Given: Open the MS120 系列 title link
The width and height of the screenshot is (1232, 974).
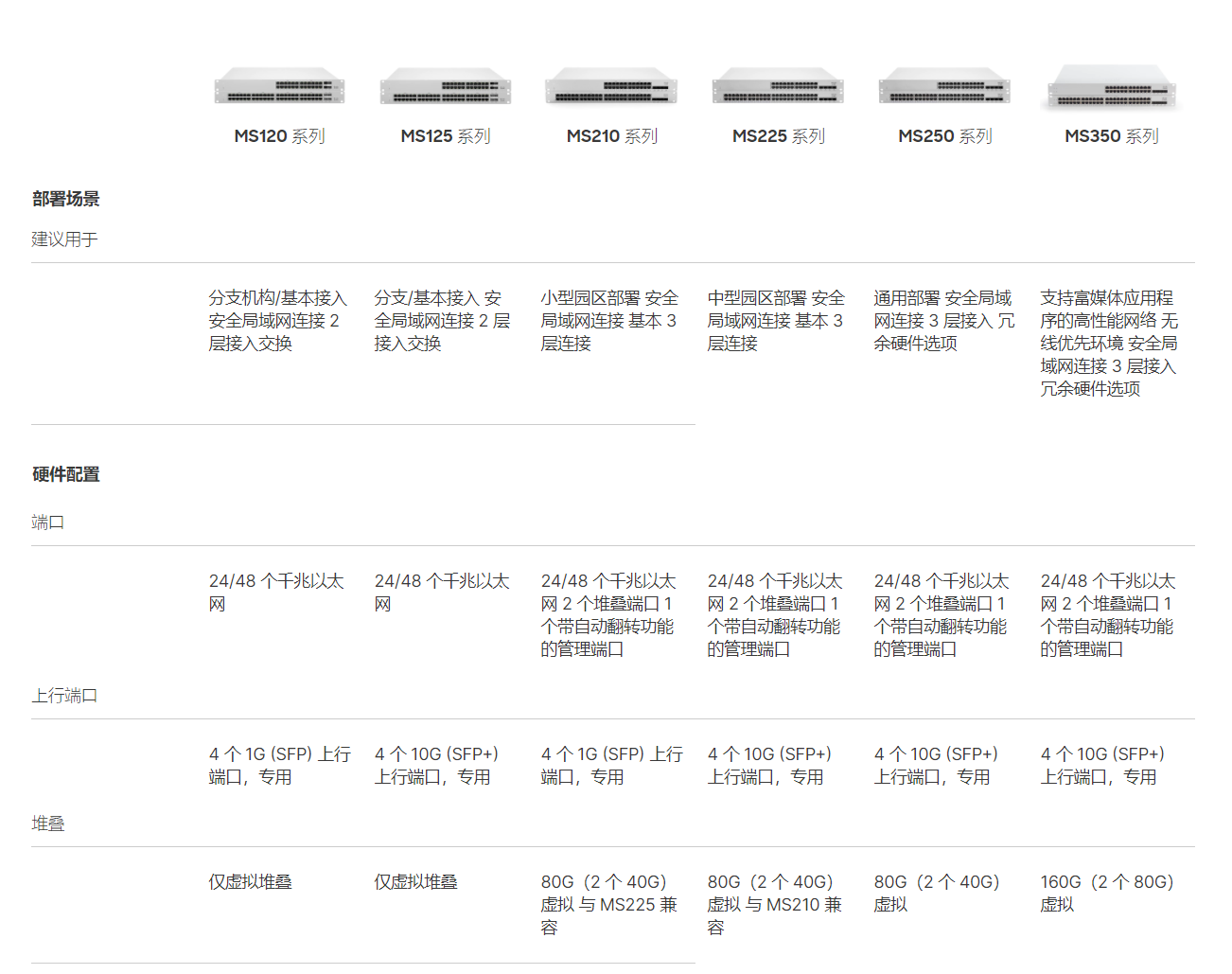Looking at the screenshot, I should click(279, 136).
